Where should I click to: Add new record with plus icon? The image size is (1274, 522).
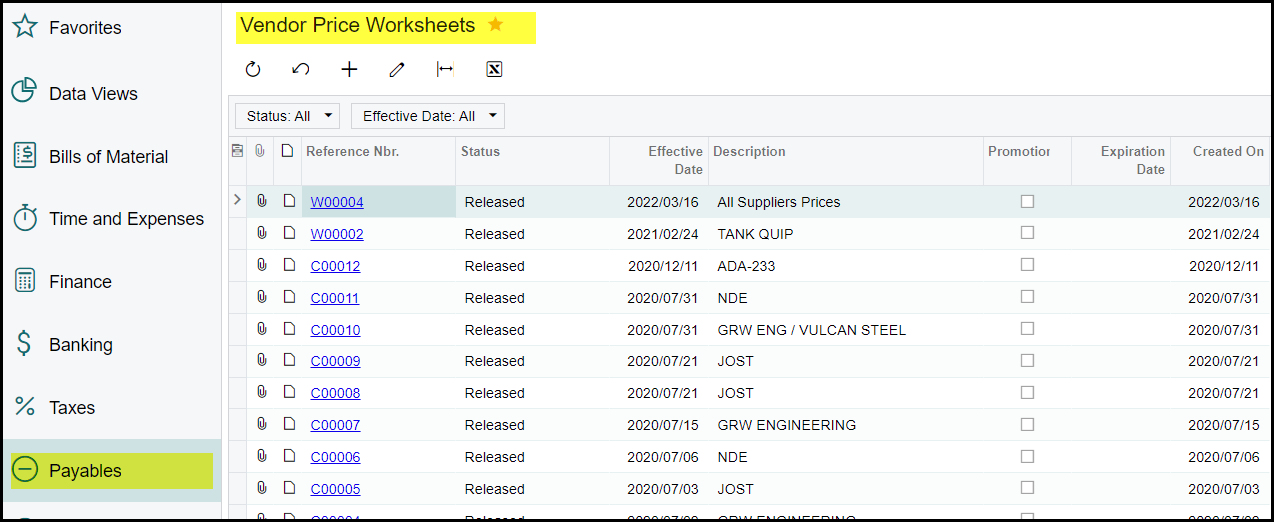coord(349,69)
